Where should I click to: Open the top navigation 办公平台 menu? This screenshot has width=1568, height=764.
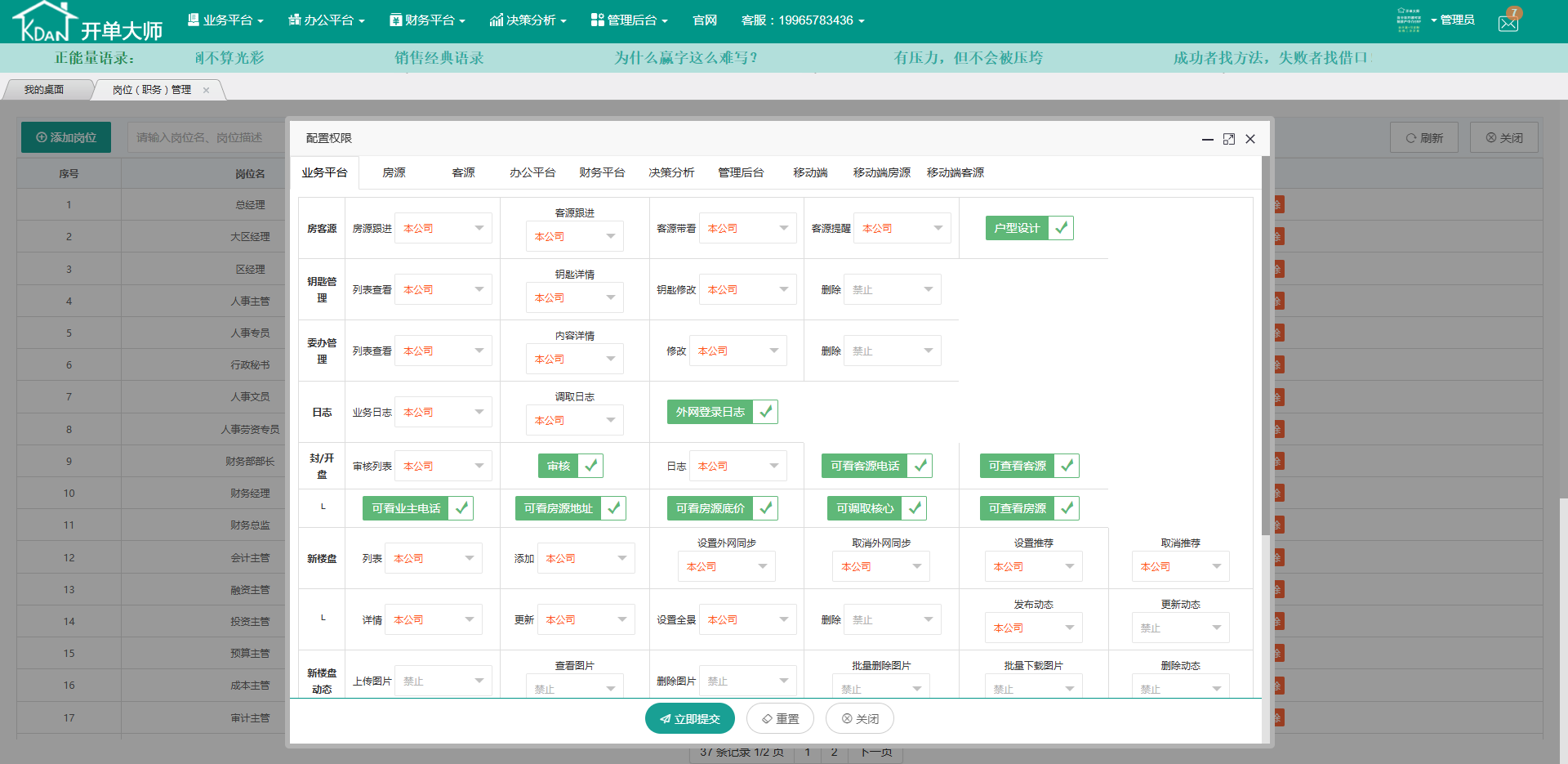326,20
